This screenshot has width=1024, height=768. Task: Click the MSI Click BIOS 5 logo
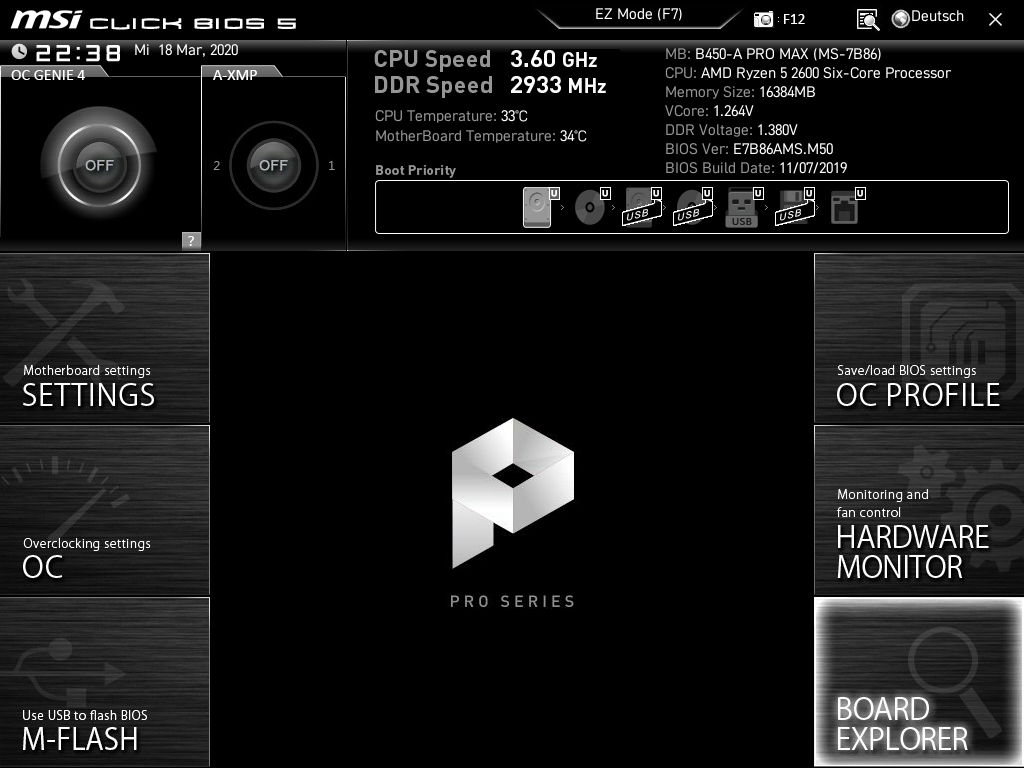click(x=154, y=20)
